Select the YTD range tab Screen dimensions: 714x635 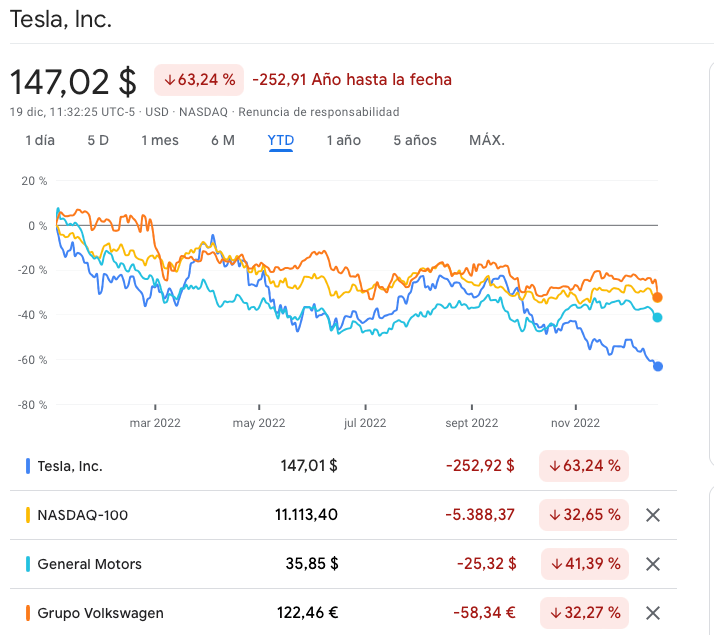tap(281, 140)
